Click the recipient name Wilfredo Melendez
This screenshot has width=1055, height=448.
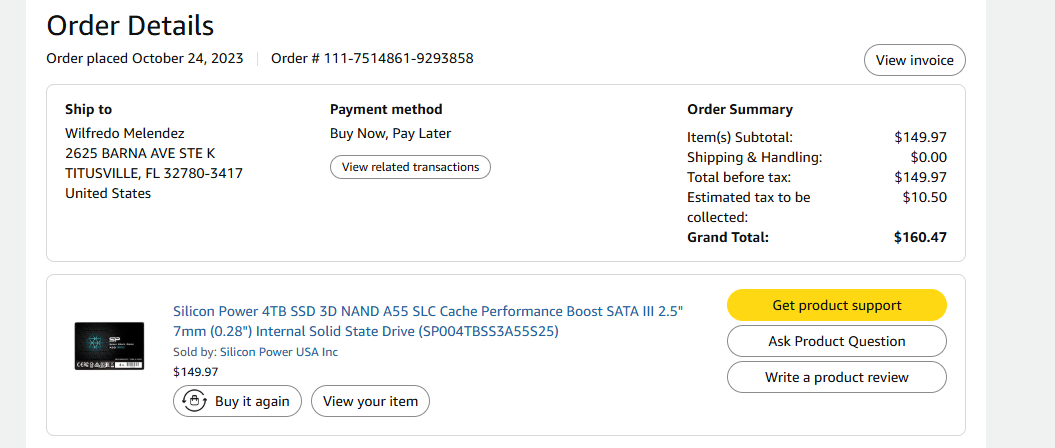point(124,133)
